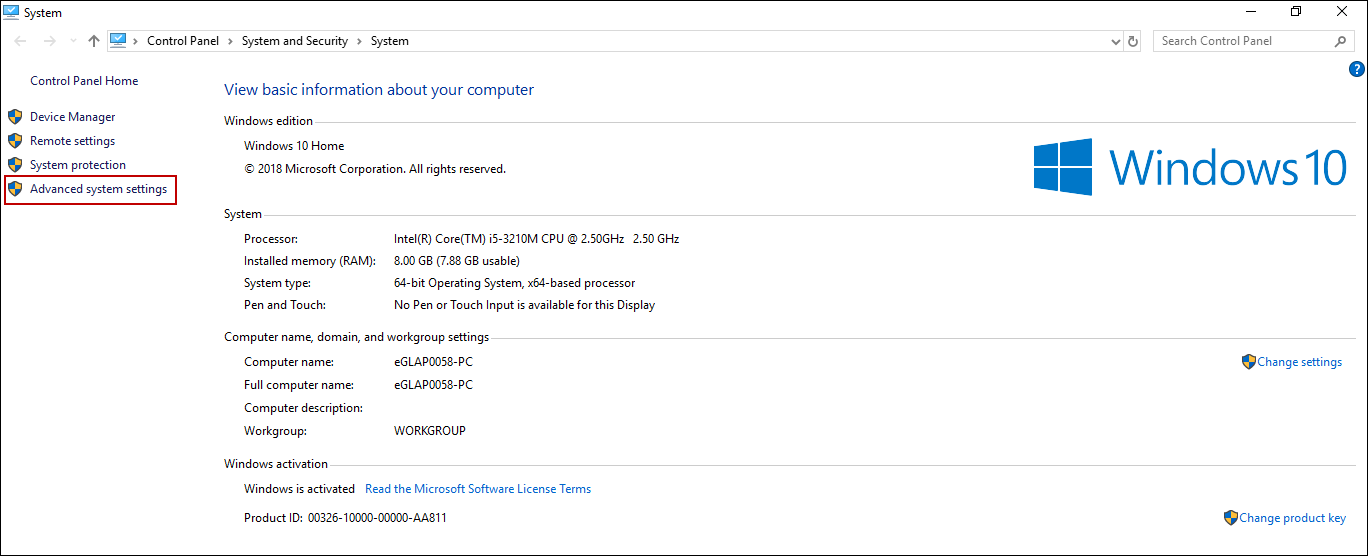Minimize the System window
1368x556 pixels.
1251,11
